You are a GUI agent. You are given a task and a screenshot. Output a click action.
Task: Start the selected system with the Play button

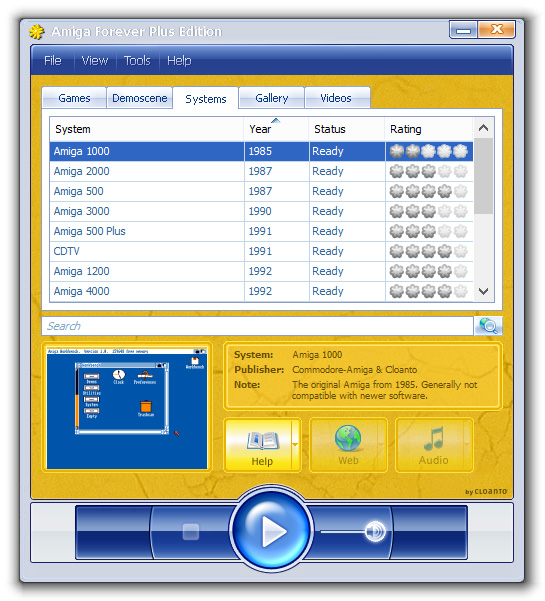271,531
